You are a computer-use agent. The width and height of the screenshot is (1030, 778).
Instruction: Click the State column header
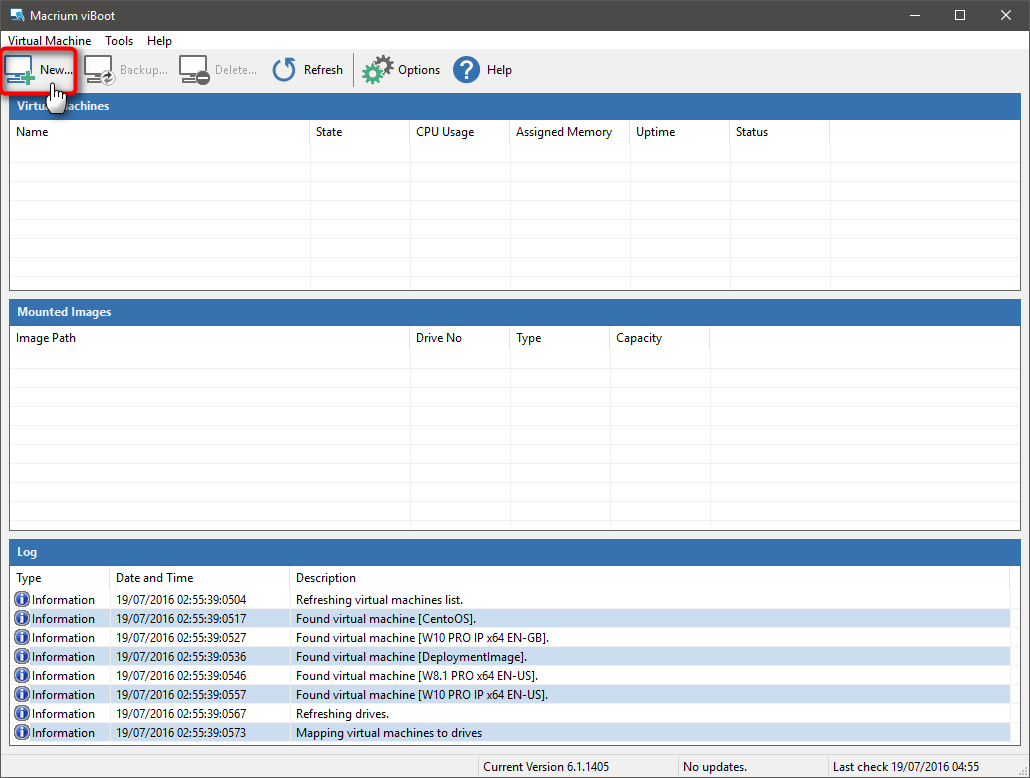pyautogui.click(x=360, y=132)
